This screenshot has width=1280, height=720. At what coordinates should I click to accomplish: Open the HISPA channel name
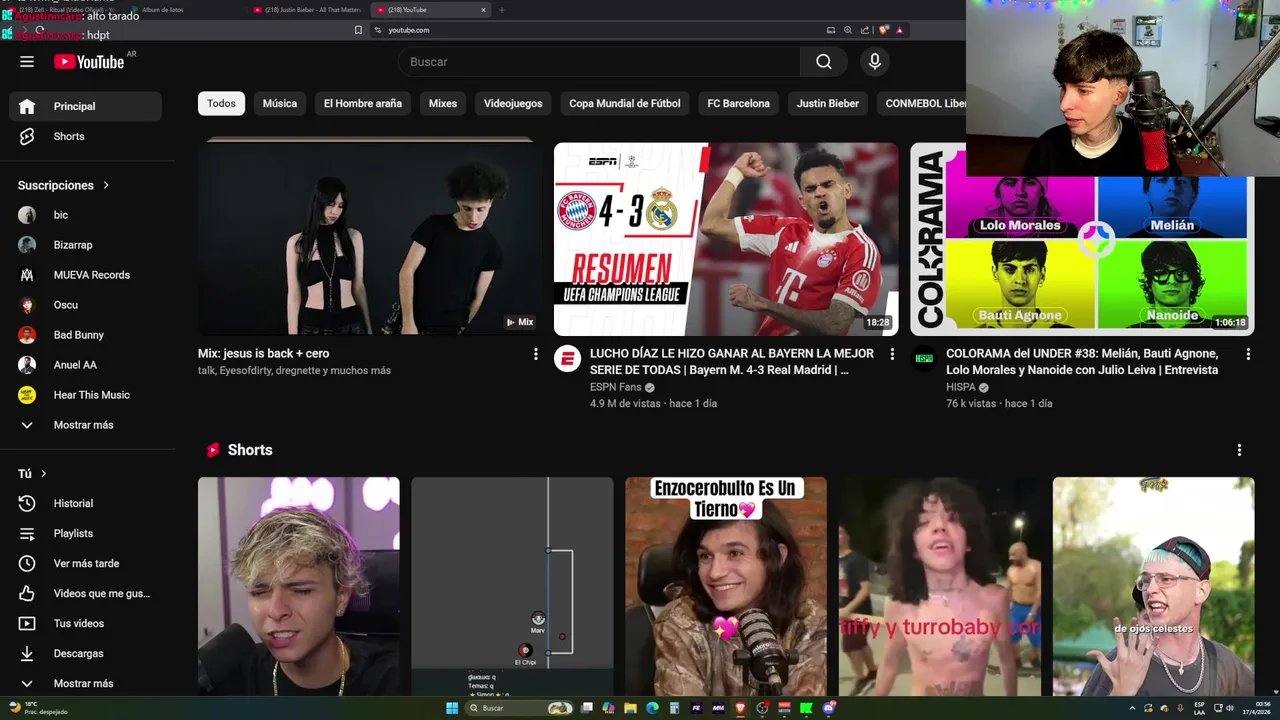click(x=961, y=387)
